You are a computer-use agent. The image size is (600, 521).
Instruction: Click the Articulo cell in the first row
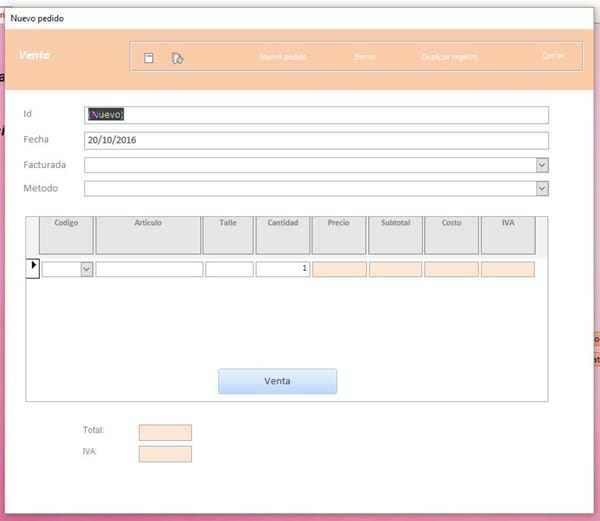(x=149, y=269)
